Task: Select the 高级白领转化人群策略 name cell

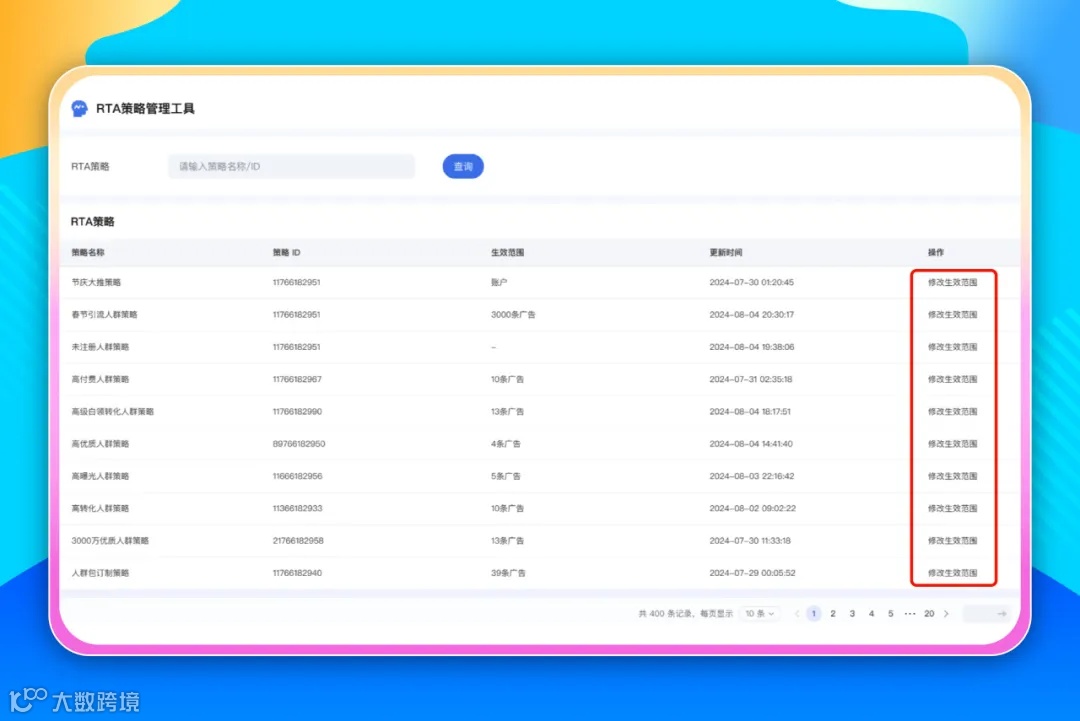Action: pyautogui.click(x=112, y=412)
